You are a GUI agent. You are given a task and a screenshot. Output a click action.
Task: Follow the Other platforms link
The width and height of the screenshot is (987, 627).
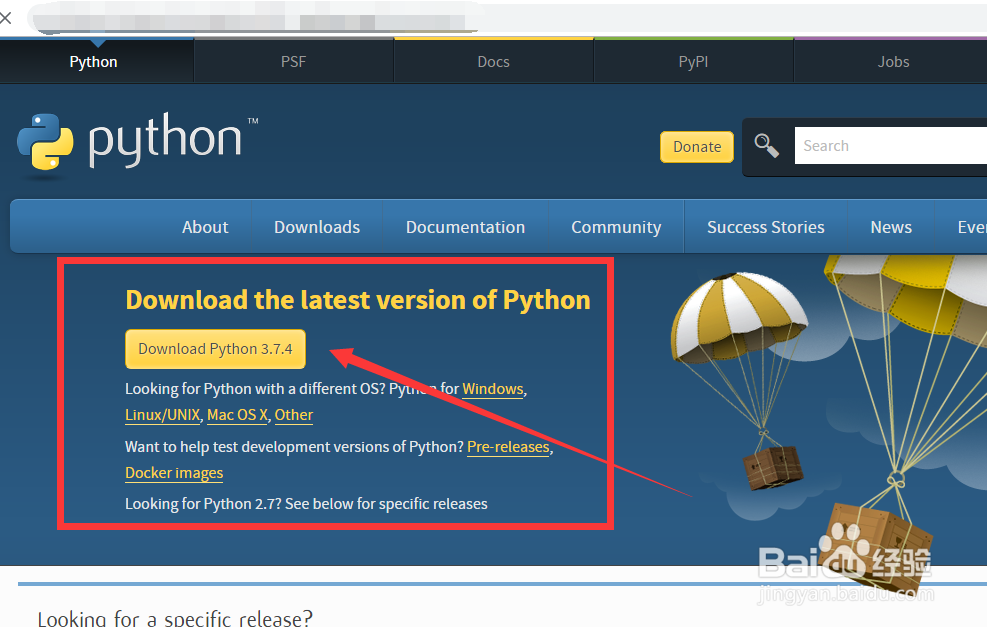(x=293, y=415)
